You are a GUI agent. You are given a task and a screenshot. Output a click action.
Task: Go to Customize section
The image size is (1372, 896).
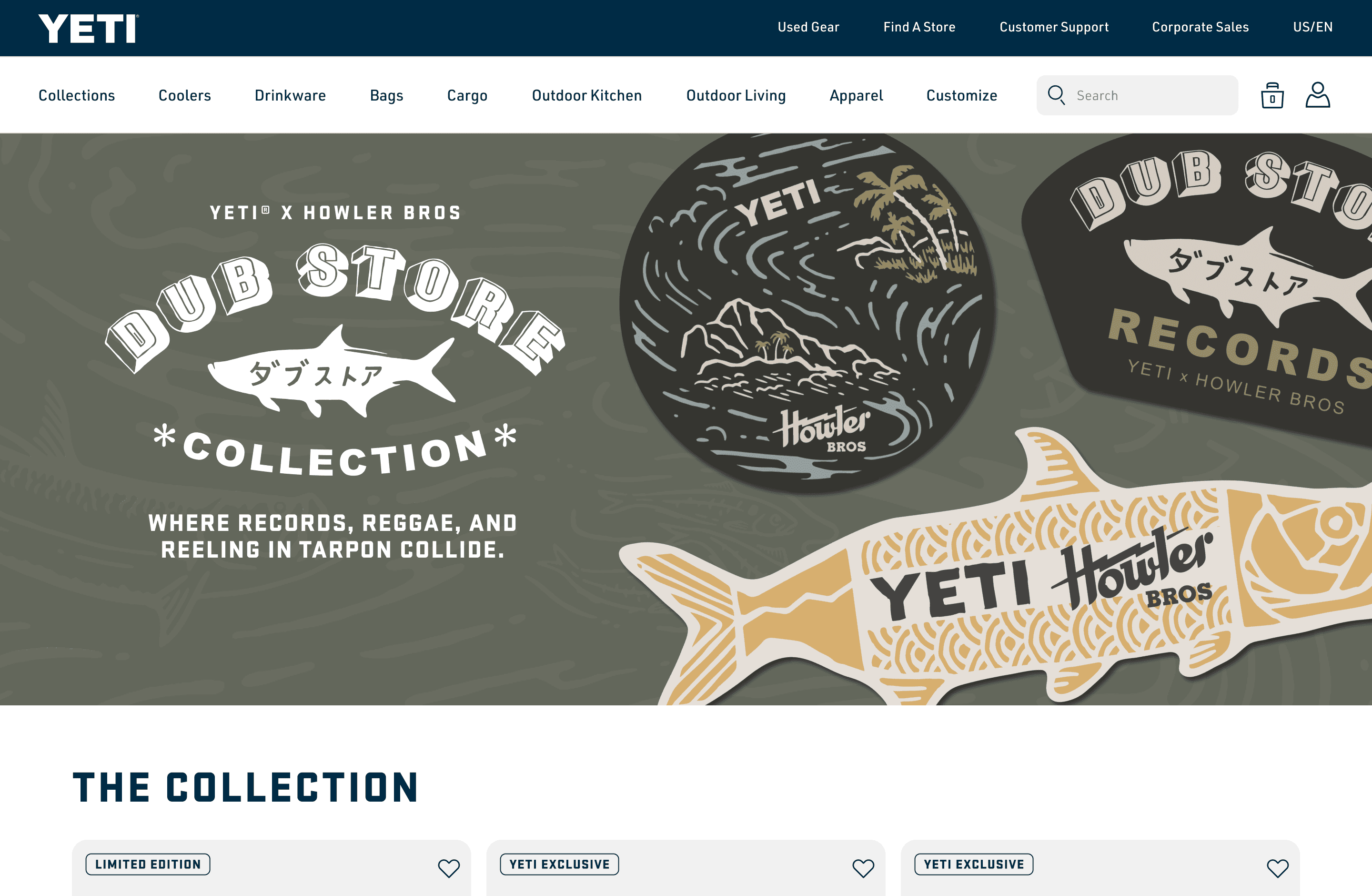[961, 95]
